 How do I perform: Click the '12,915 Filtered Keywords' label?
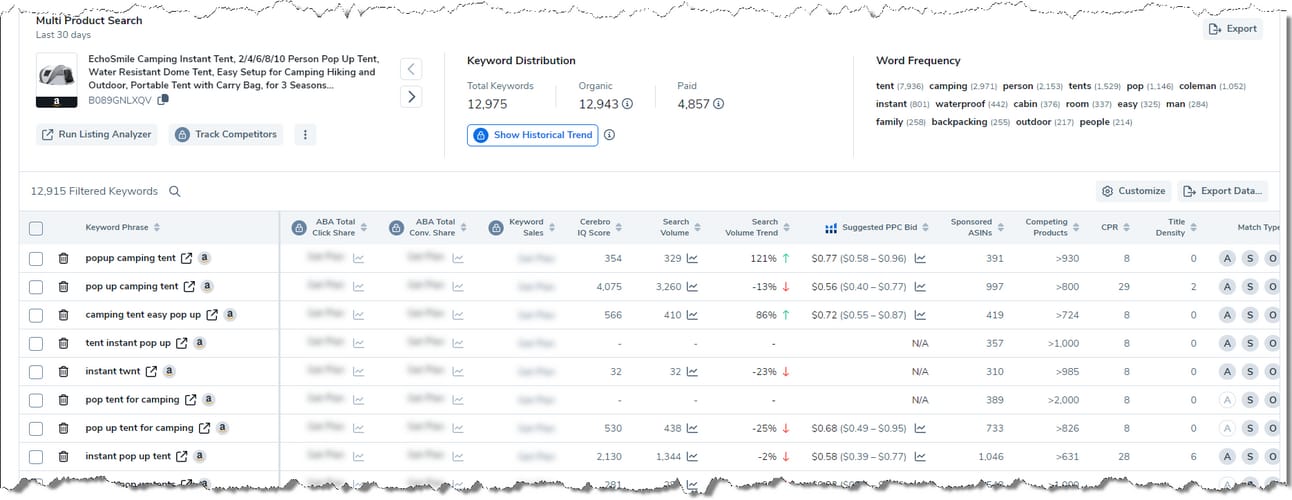(x=94, y=191)
